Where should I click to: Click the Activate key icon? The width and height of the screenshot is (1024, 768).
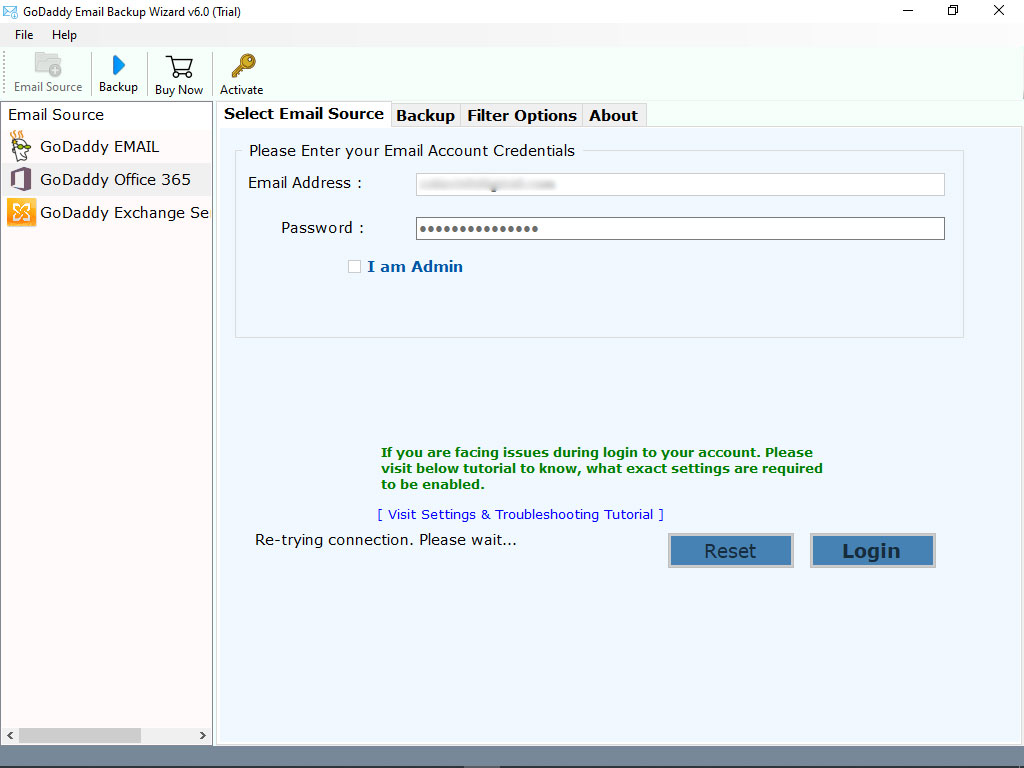(x=243, y=66)
